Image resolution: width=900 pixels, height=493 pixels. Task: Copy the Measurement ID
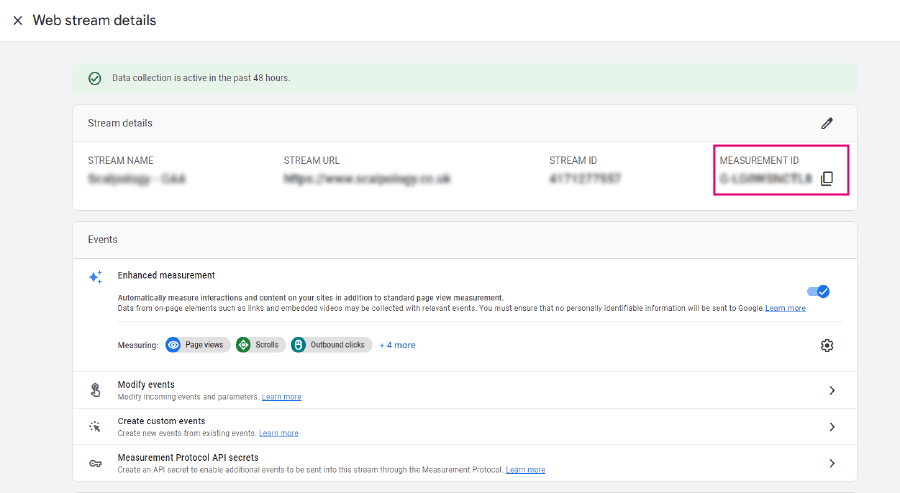(x=827, y=178)
